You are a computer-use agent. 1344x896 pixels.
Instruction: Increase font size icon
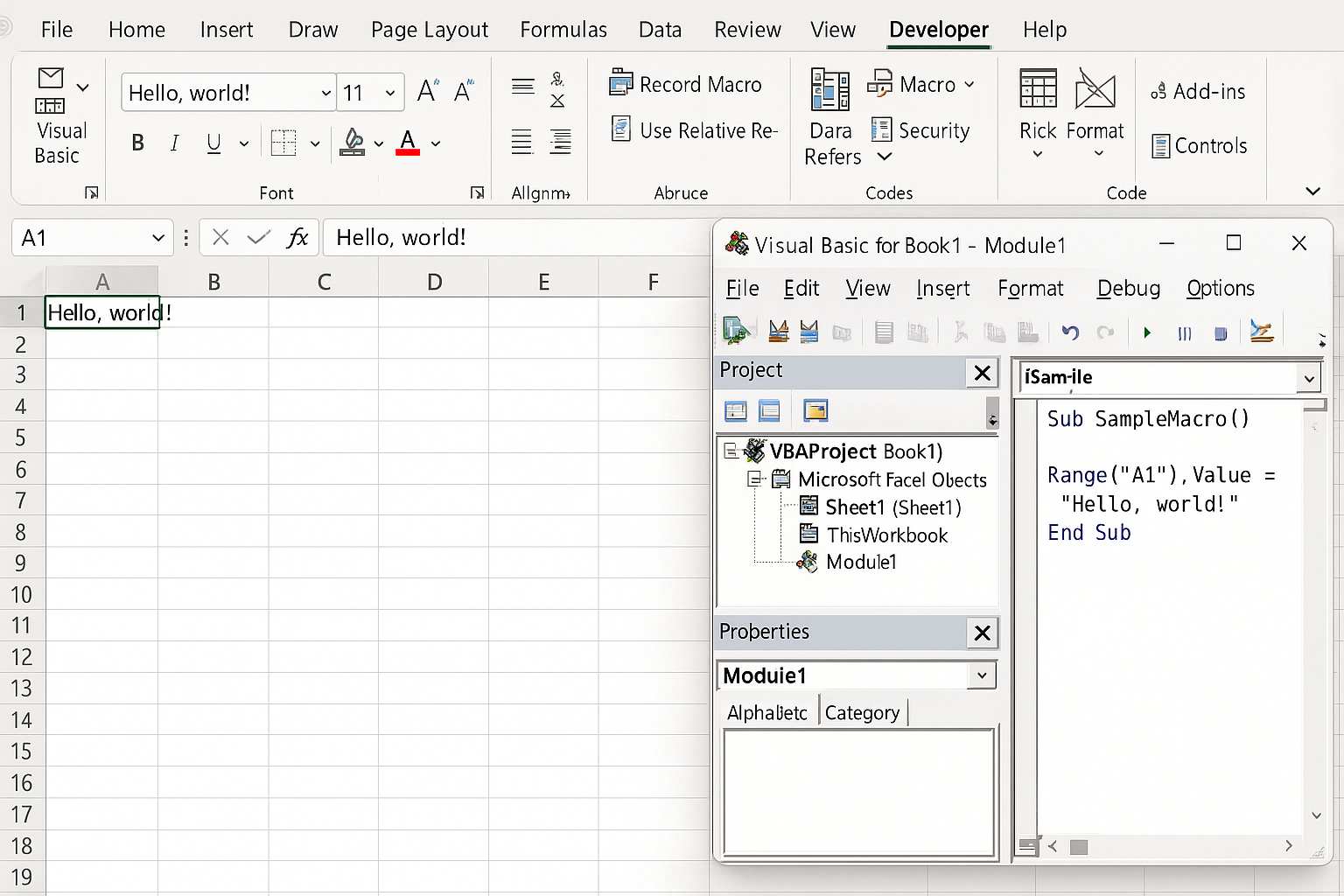(428, 90)
